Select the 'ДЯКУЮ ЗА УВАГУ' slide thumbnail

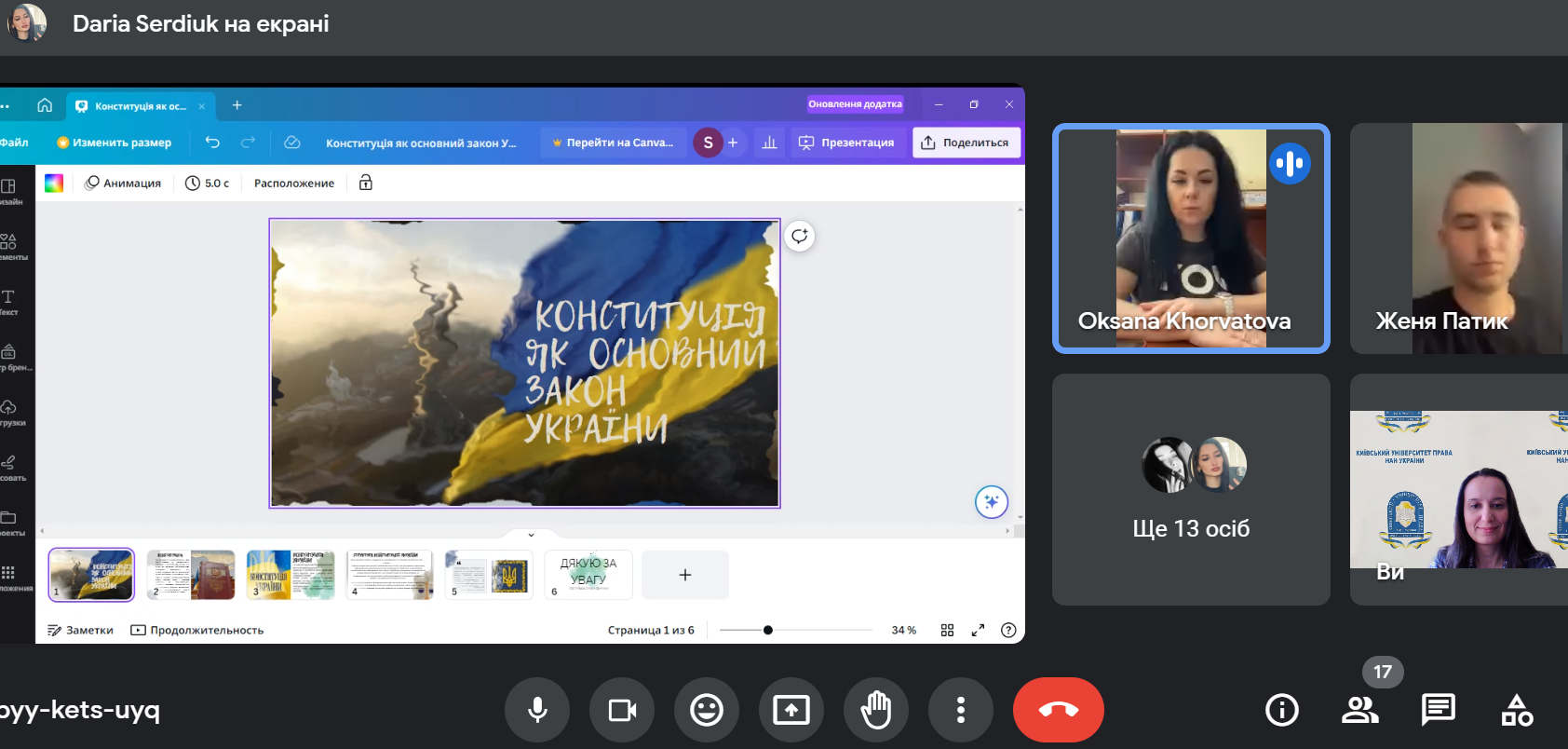[588, 574]
